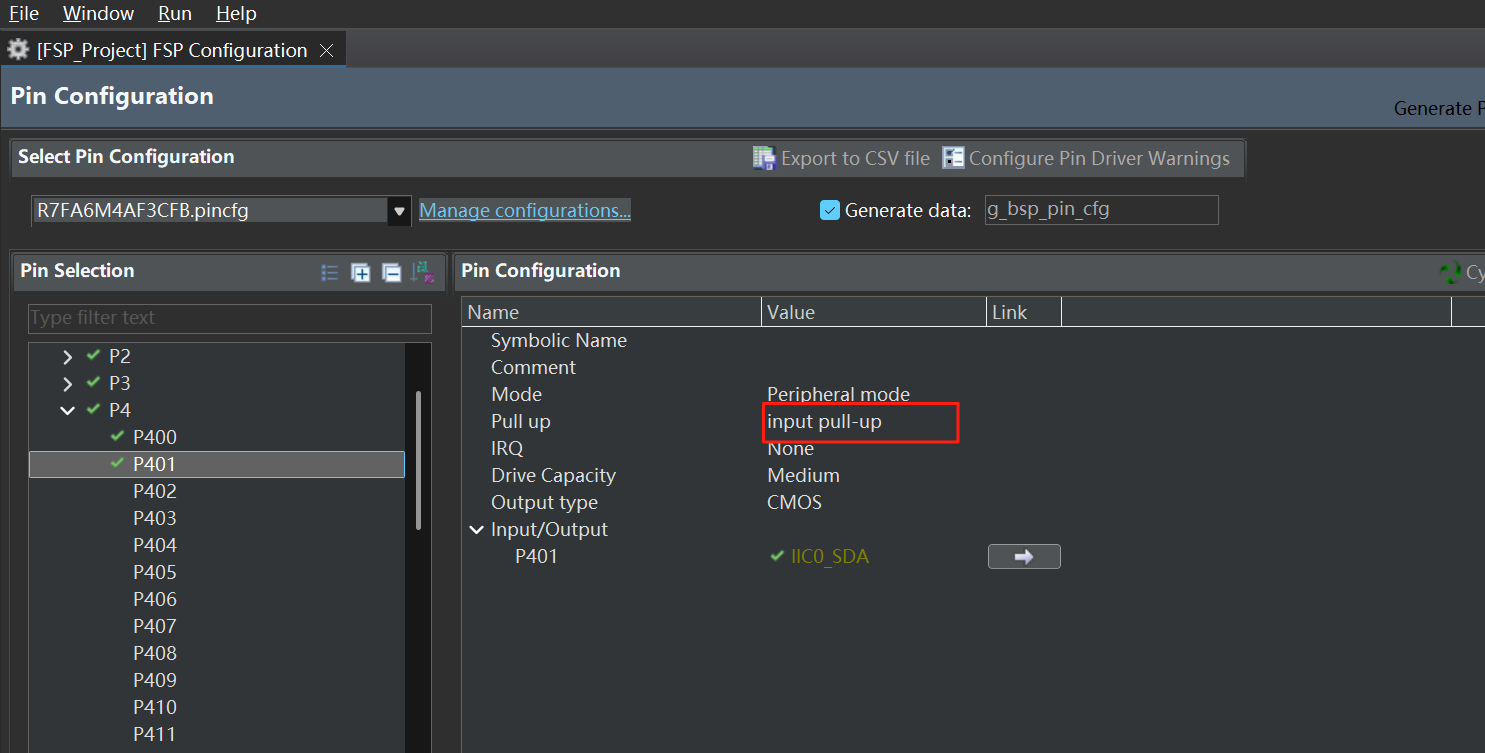The height and width of the screenshot is (753, 1485).
Task: Open Configure Pin Driver Warnings
Action: [1086, 158]
